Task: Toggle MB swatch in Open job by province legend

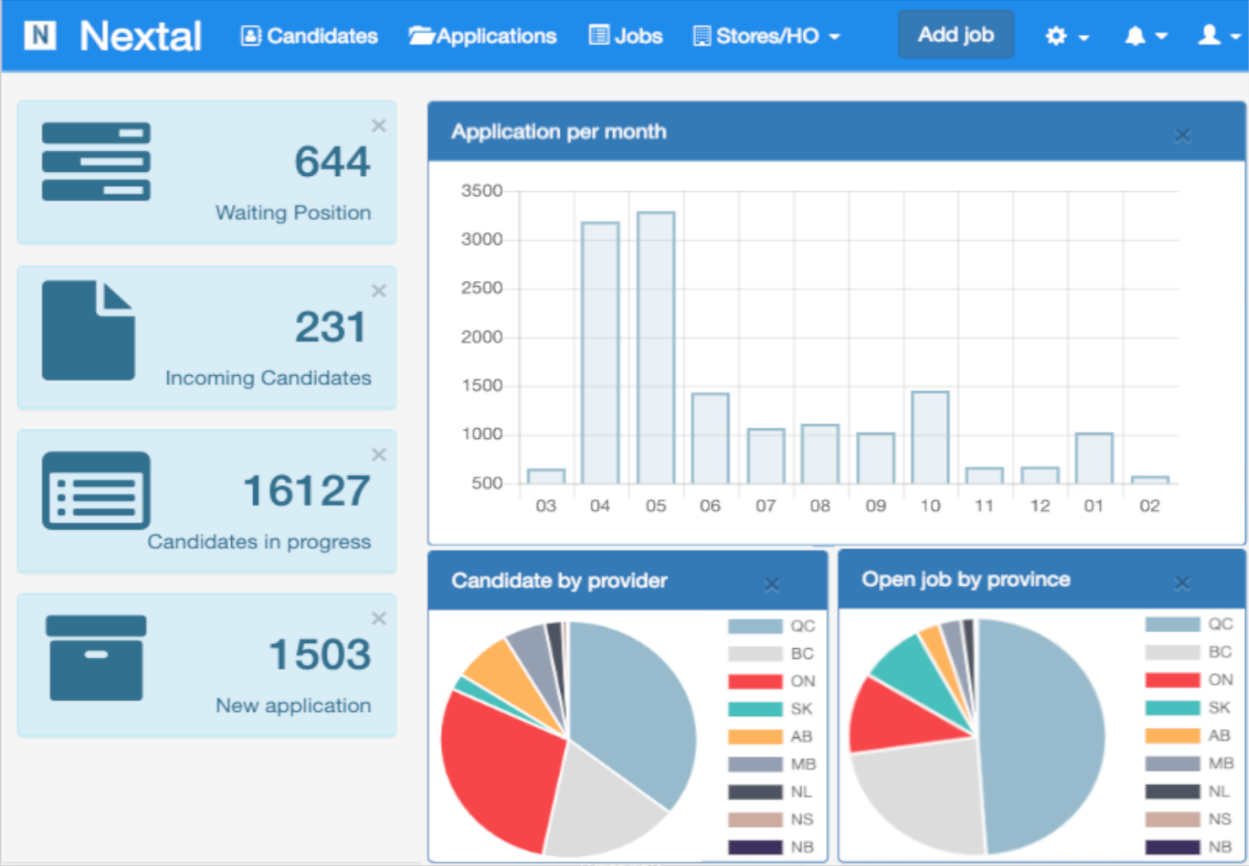Action: [x=1172, y=763]
